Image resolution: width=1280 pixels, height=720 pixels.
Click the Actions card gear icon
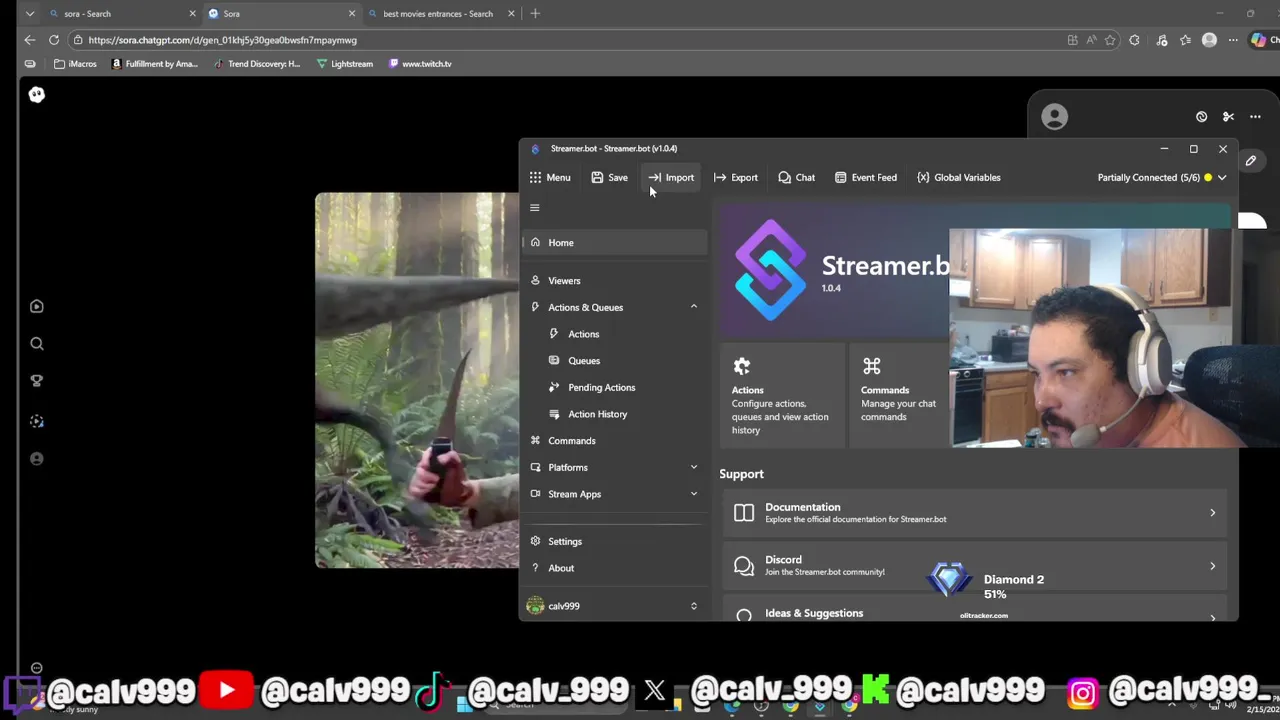pos(741,366)
